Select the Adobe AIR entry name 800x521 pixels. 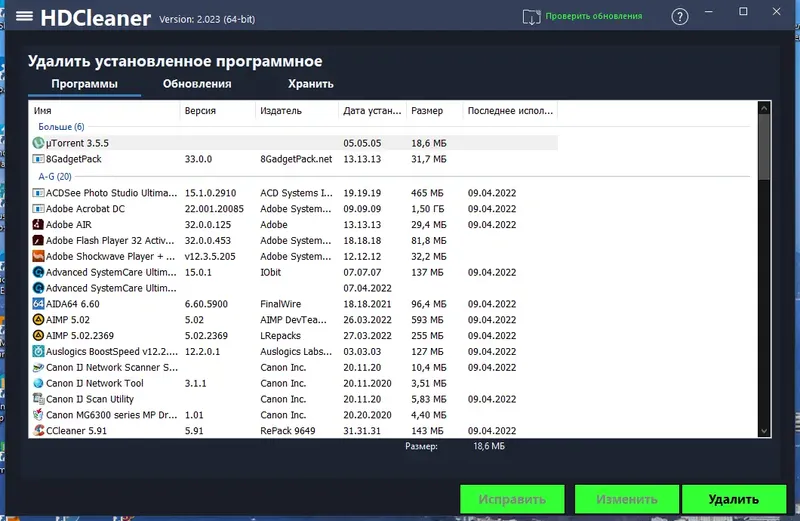pyautogui.click(x=69, y=225)
